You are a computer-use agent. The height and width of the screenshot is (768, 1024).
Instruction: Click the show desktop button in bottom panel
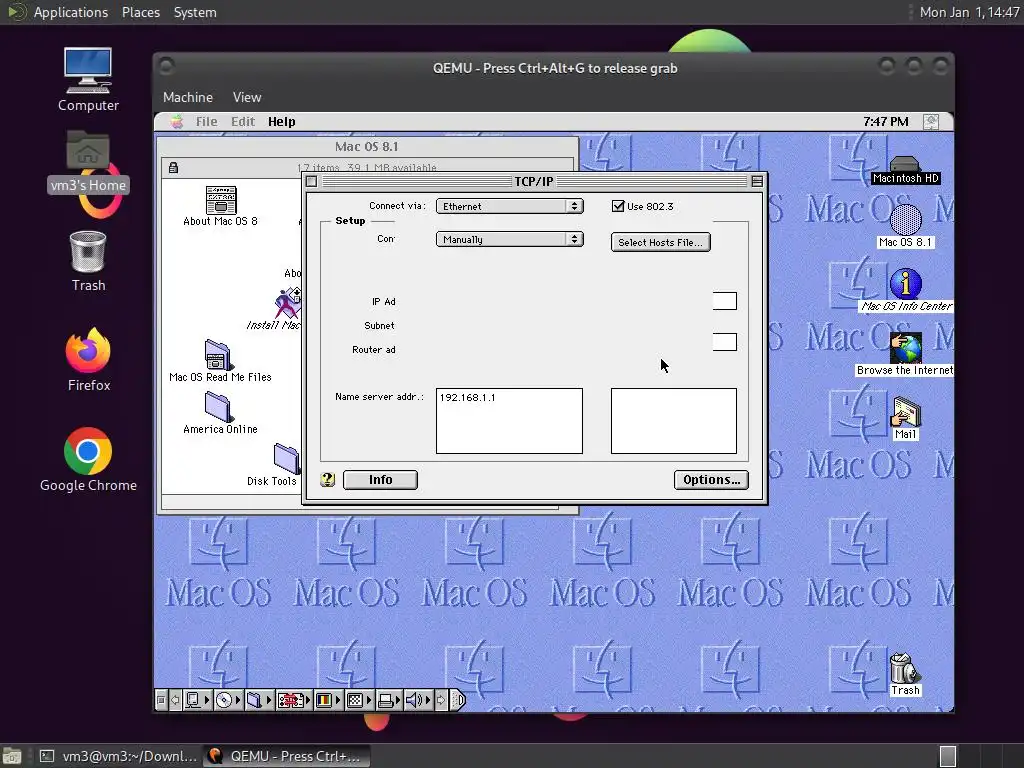(12, 756)
